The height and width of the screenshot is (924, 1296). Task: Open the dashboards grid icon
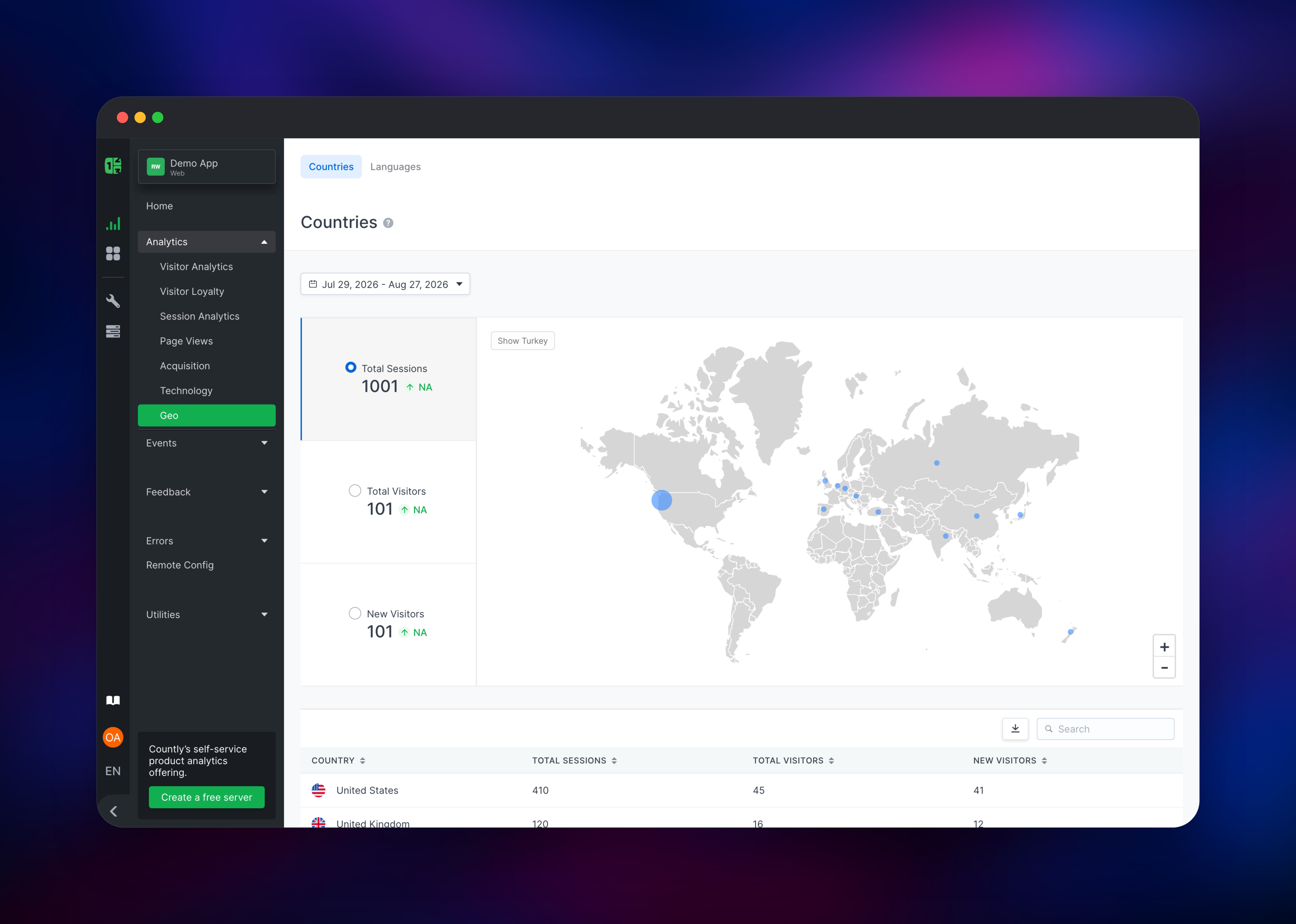(113, 254)
